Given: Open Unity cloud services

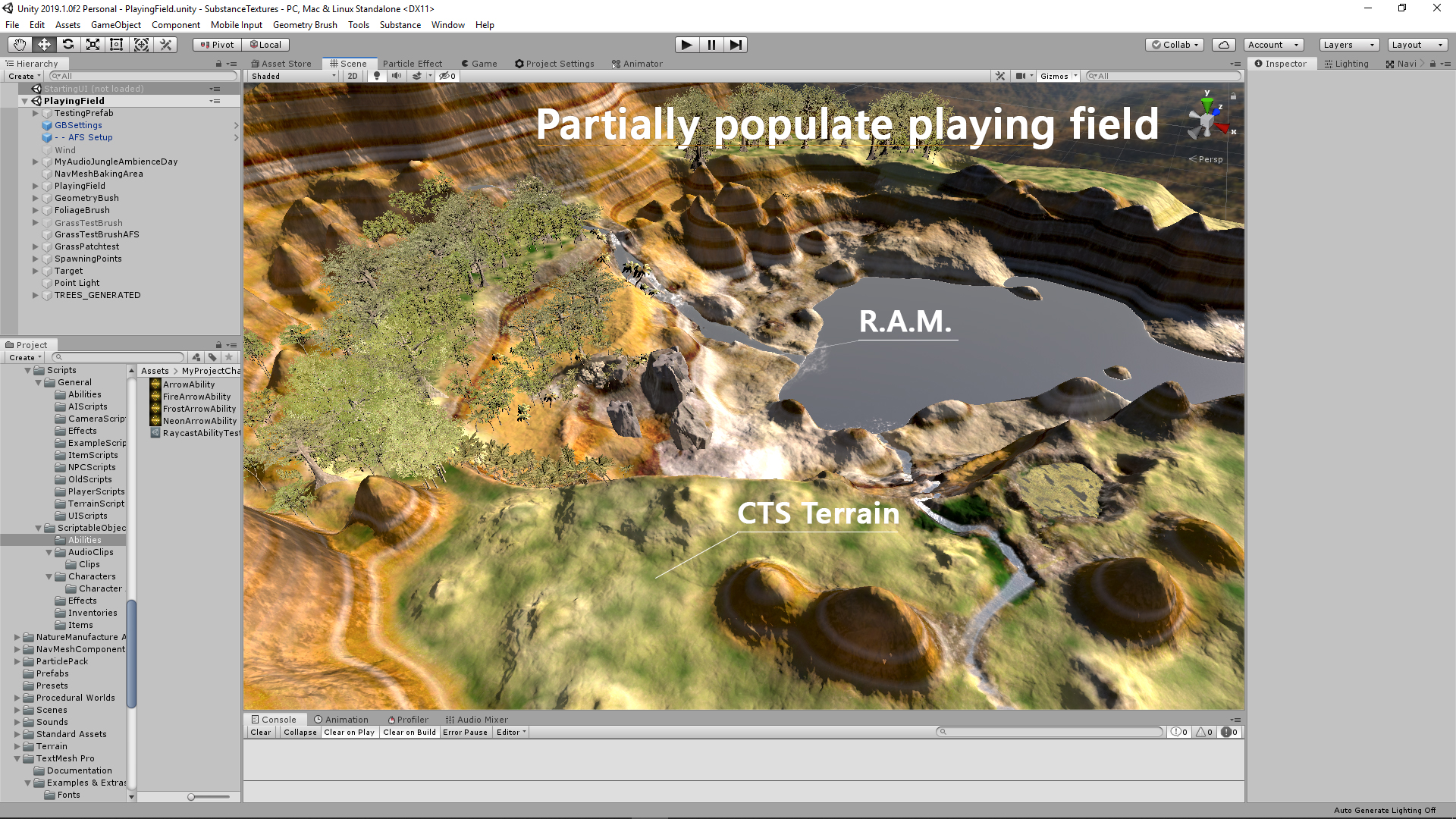Looking at the screenshot, I should click(x=1224, y=45).
